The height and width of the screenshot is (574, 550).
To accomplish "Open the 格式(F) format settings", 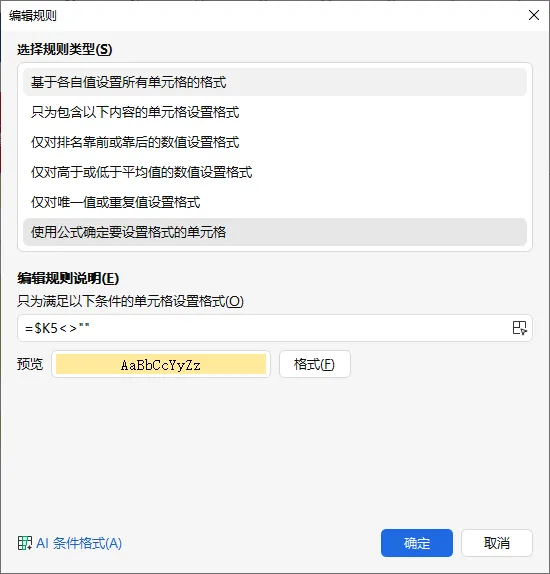I will 315,364.
